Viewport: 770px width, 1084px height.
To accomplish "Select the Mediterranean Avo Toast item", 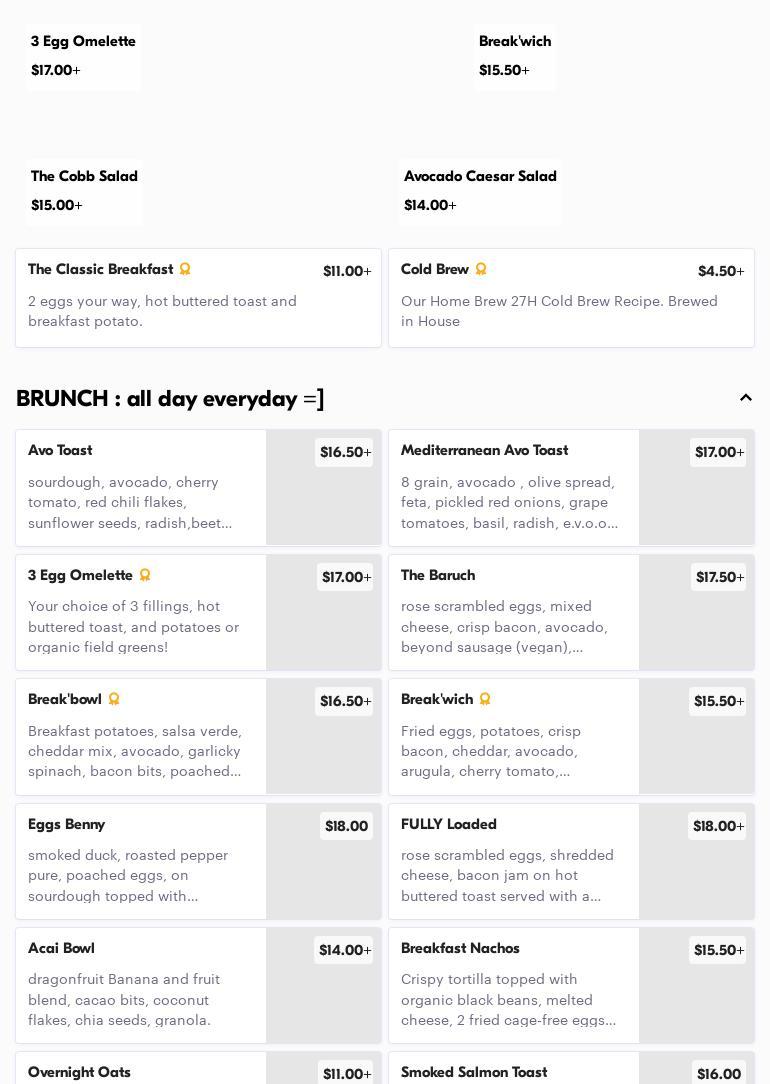I will coord(513,487).
